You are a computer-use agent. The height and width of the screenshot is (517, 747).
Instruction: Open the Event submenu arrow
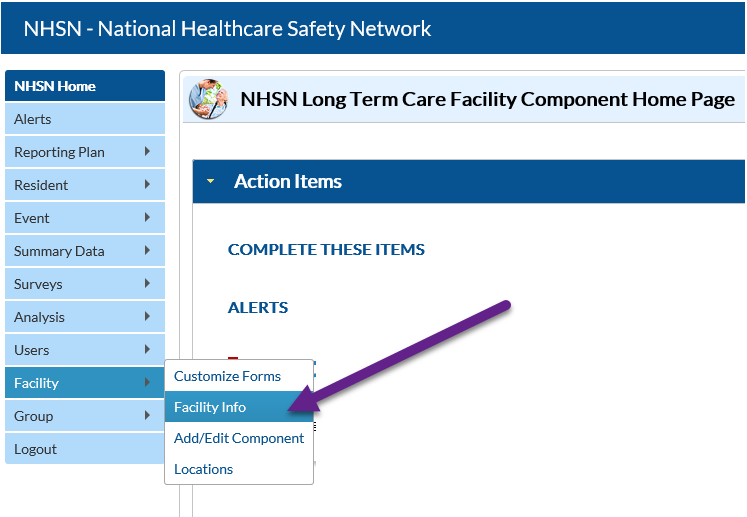click(147, 218)
